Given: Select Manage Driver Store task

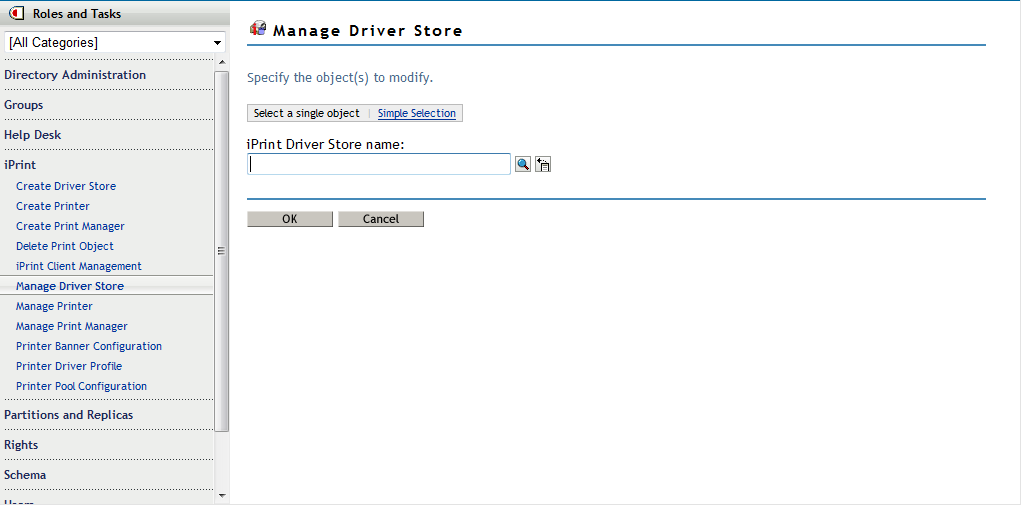Looking at the screenshot, I should point(70,286).
